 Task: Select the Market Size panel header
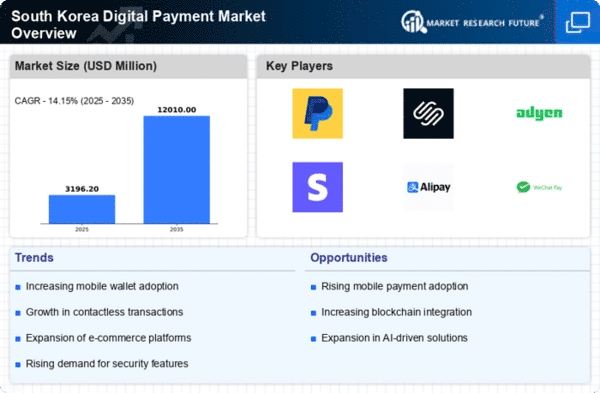point(128,66)
